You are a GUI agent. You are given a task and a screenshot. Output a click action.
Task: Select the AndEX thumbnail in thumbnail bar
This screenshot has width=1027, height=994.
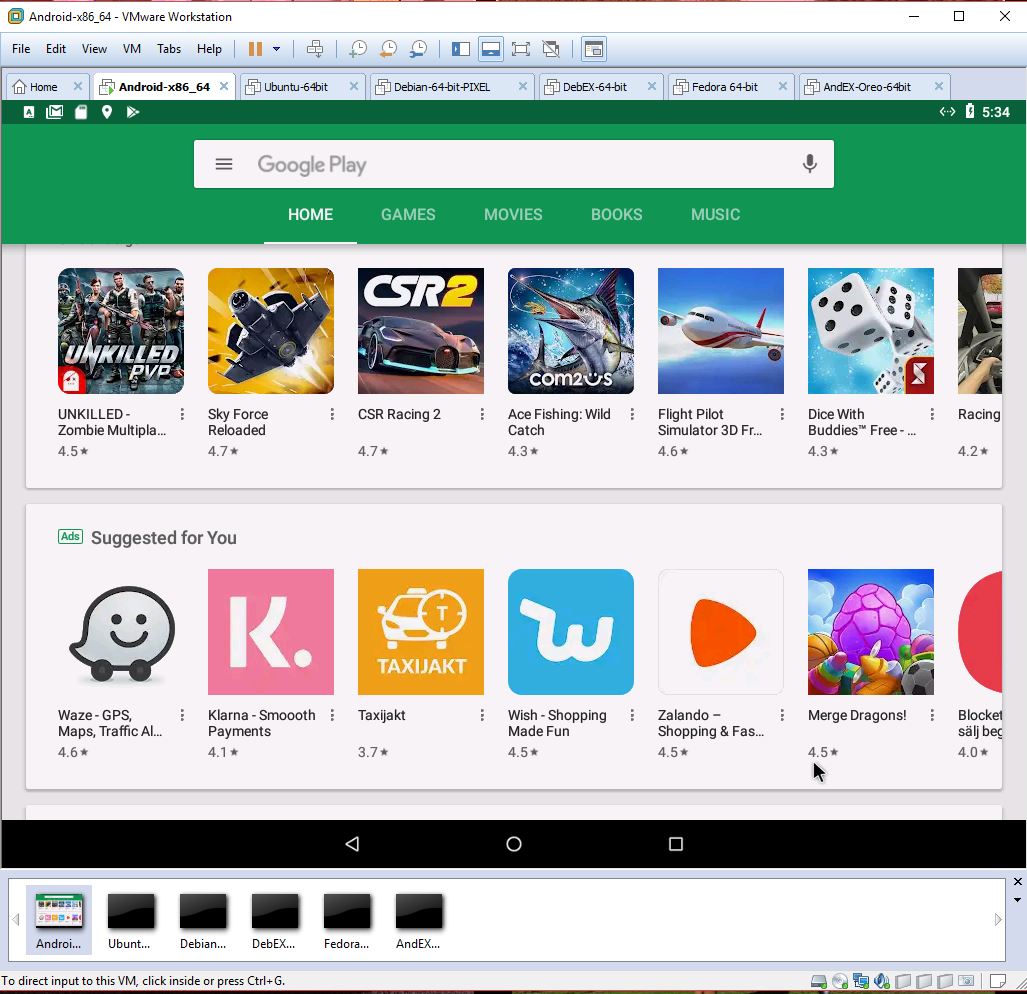coord(419,921)
